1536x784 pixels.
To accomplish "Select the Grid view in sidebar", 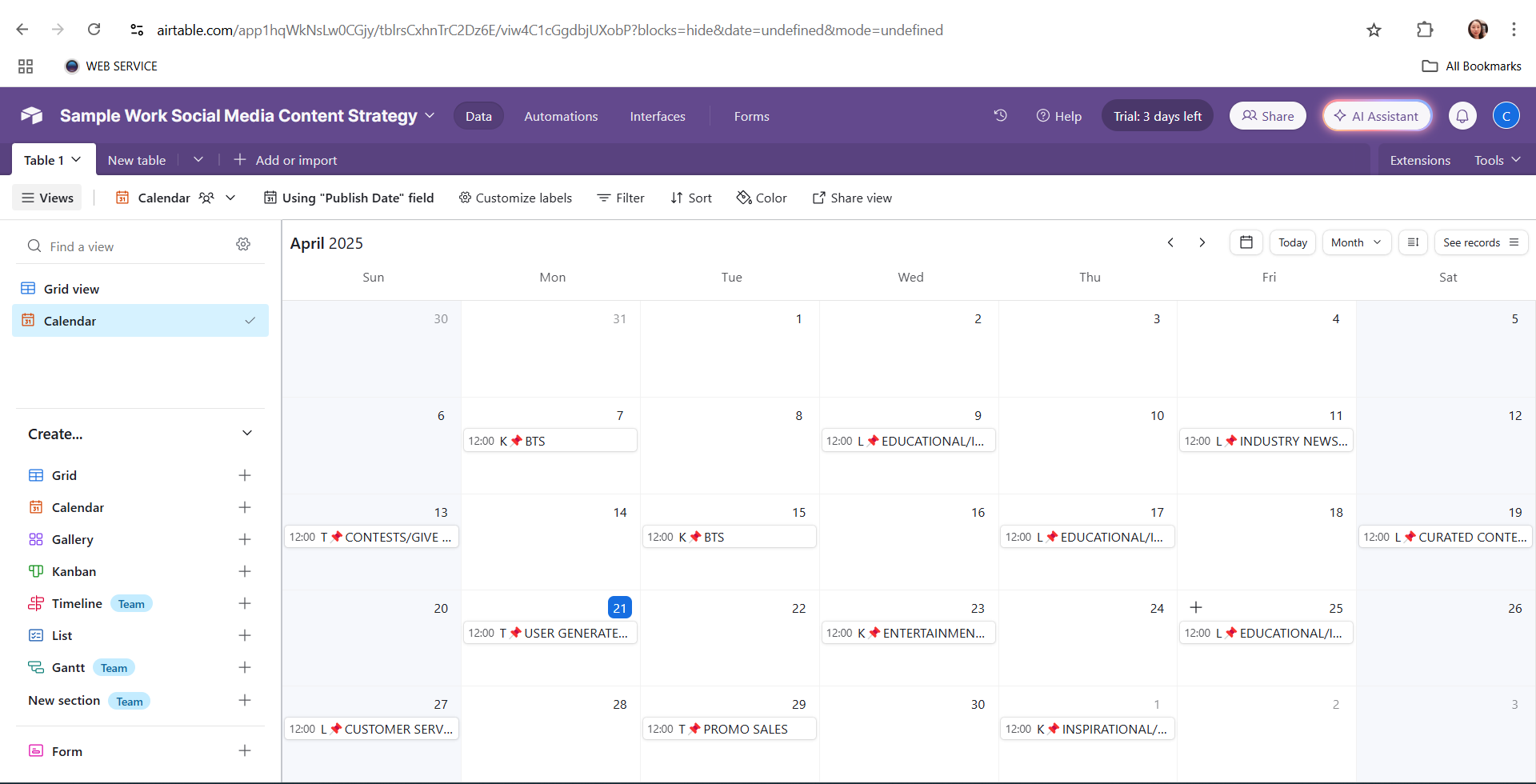I will pos(72,289).
